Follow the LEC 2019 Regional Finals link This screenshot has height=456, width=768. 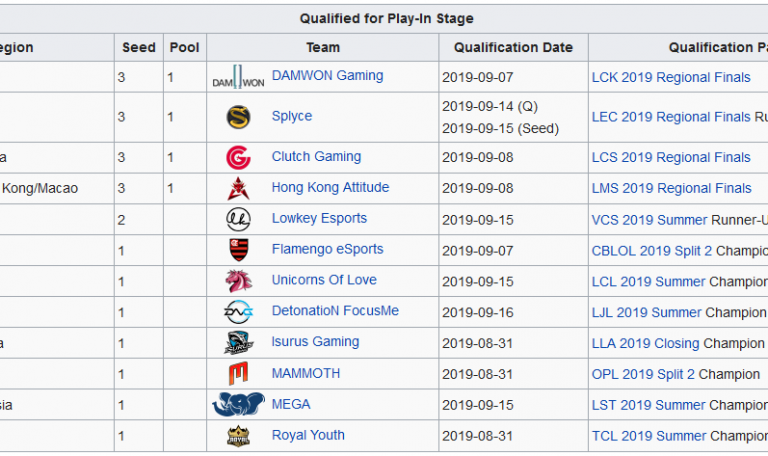670,117
